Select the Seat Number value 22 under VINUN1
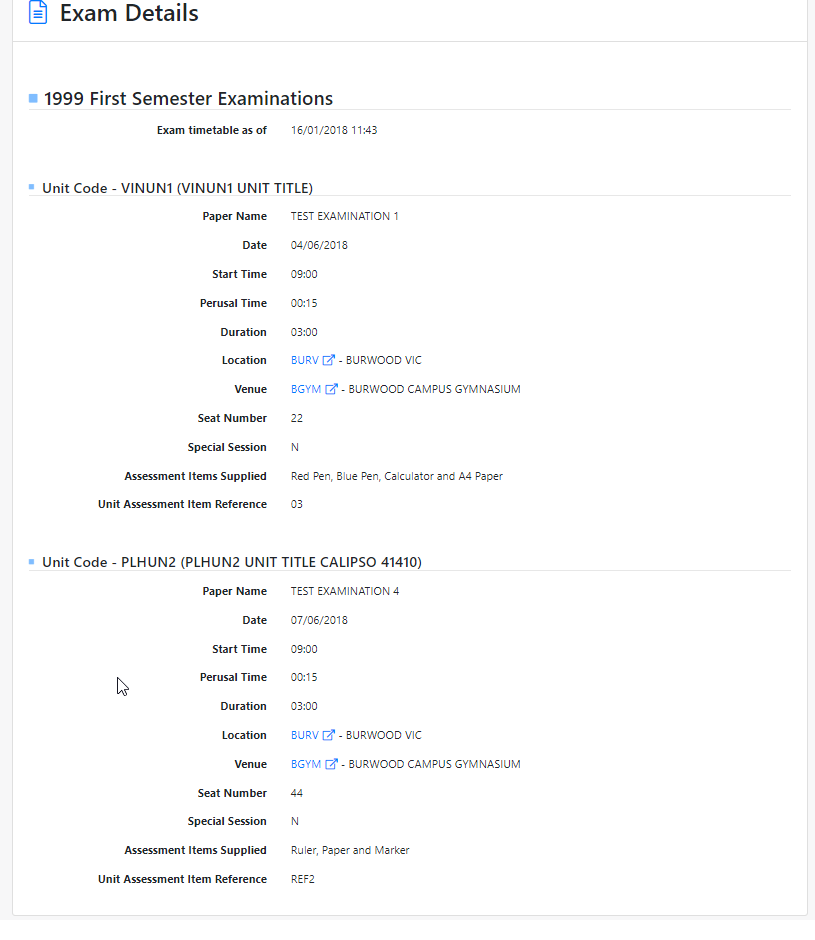Image resolution: width=815 pixels, height=940 pixels. tap(296, 417)
